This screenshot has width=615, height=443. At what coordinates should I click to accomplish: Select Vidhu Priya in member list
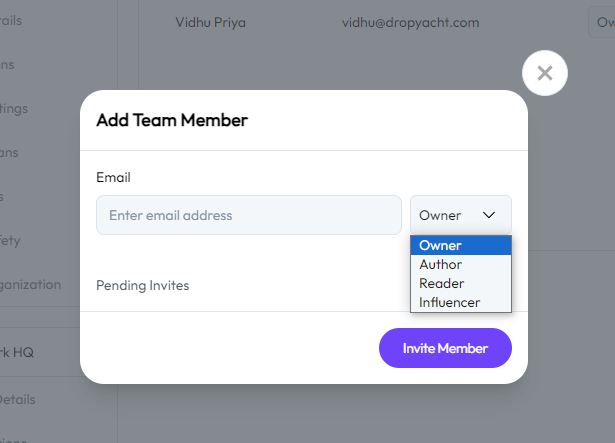point(211,23)
